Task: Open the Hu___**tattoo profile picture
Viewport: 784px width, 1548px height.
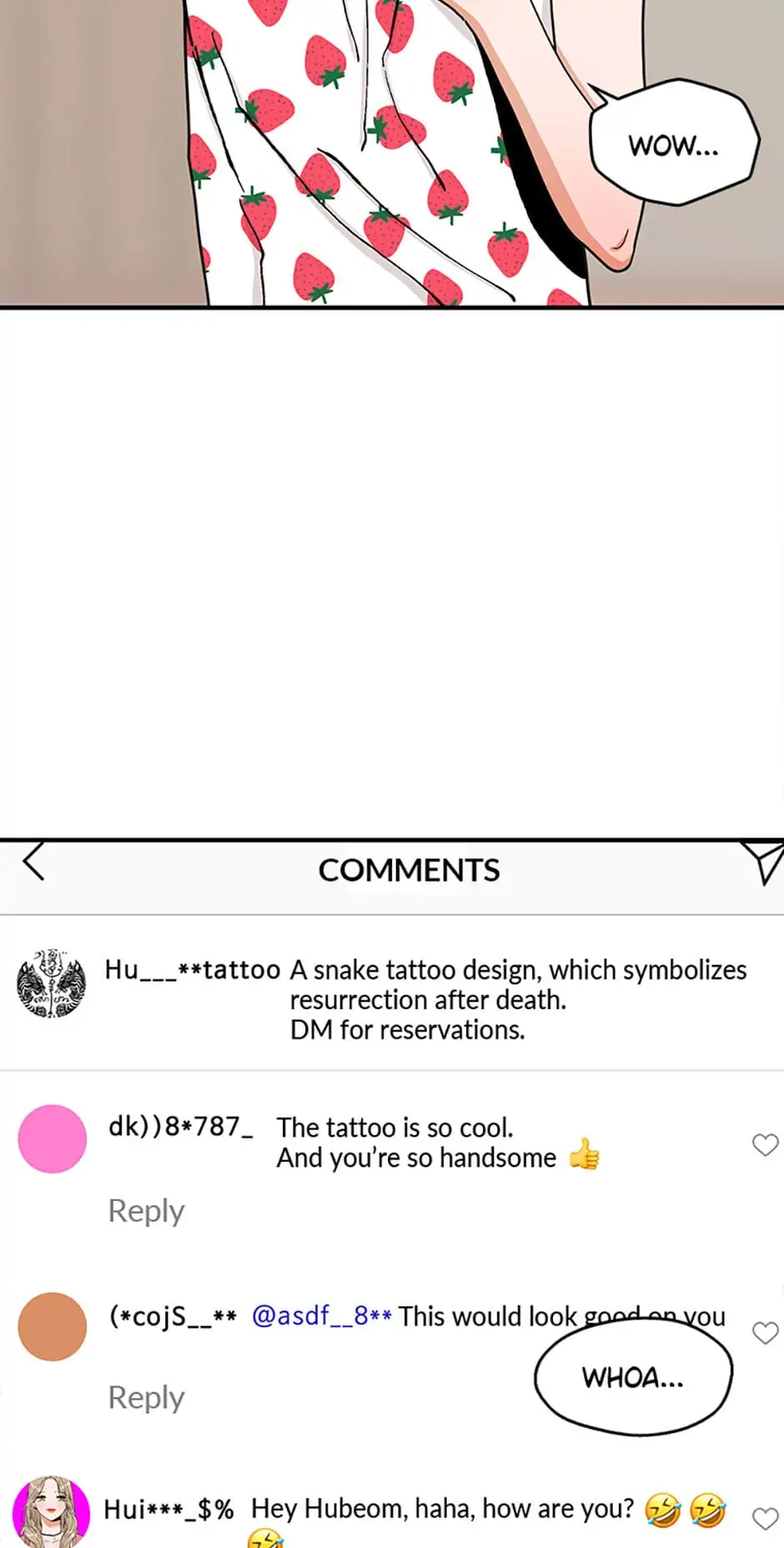Action: pyautogui.click(x=52, y=983)
